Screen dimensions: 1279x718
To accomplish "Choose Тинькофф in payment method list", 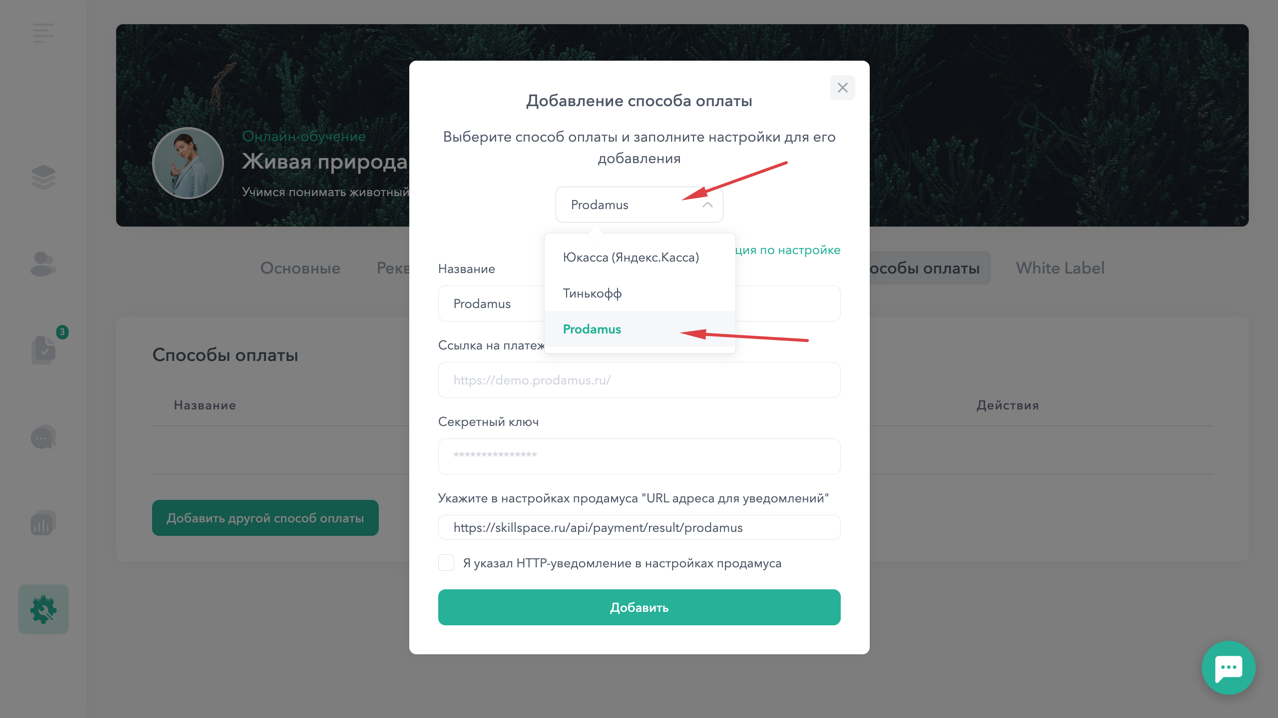I will coord(592,293).
